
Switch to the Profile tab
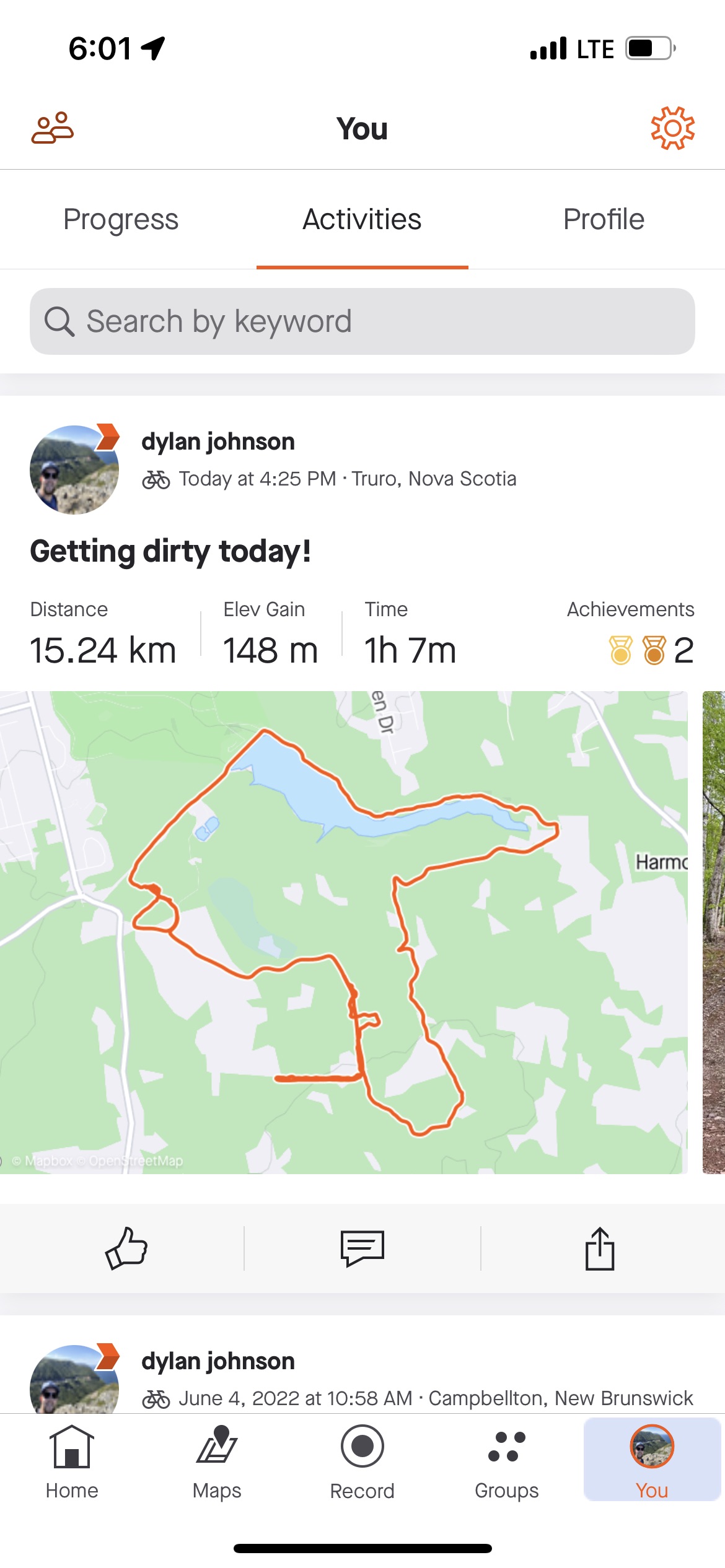click(x=604, y=219)
